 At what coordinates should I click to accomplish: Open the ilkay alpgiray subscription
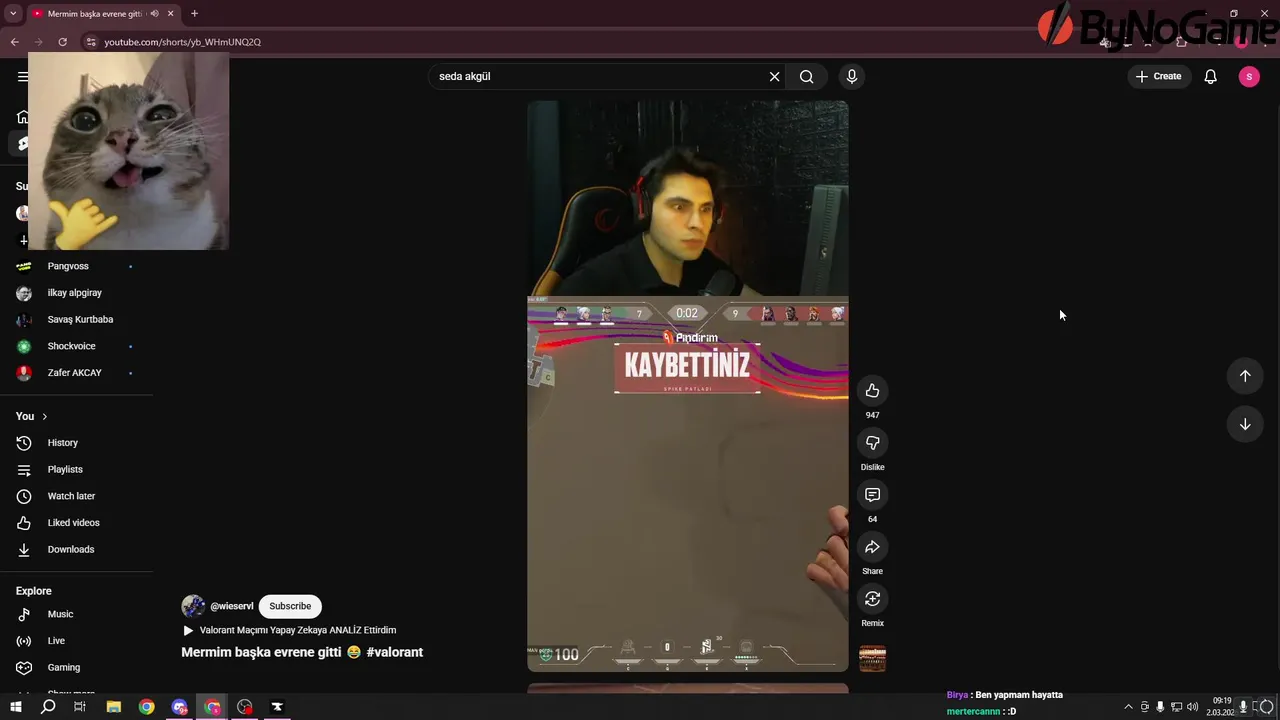click(75, 293)
